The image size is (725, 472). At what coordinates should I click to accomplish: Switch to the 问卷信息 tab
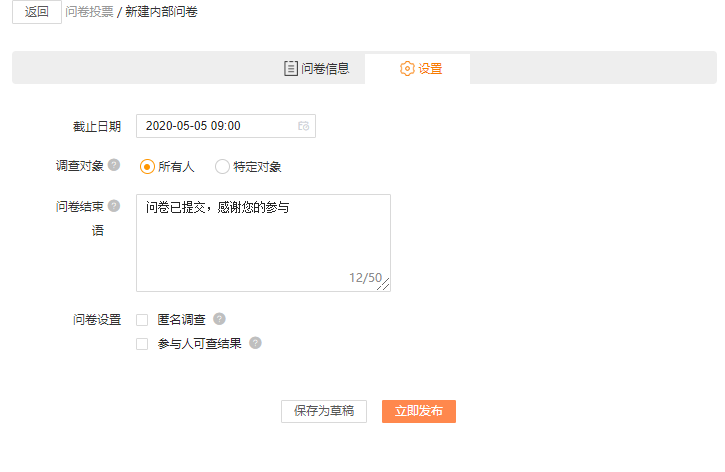[x=317, y=68]
